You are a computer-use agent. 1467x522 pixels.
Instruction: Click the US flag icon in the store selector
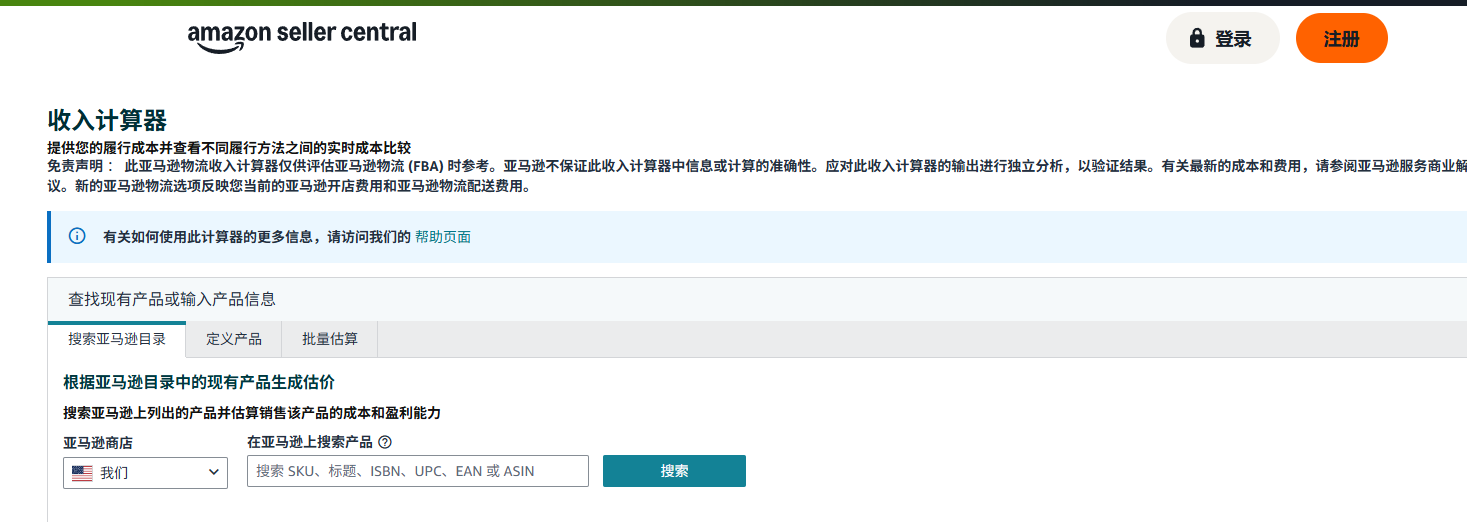(82, 473)
